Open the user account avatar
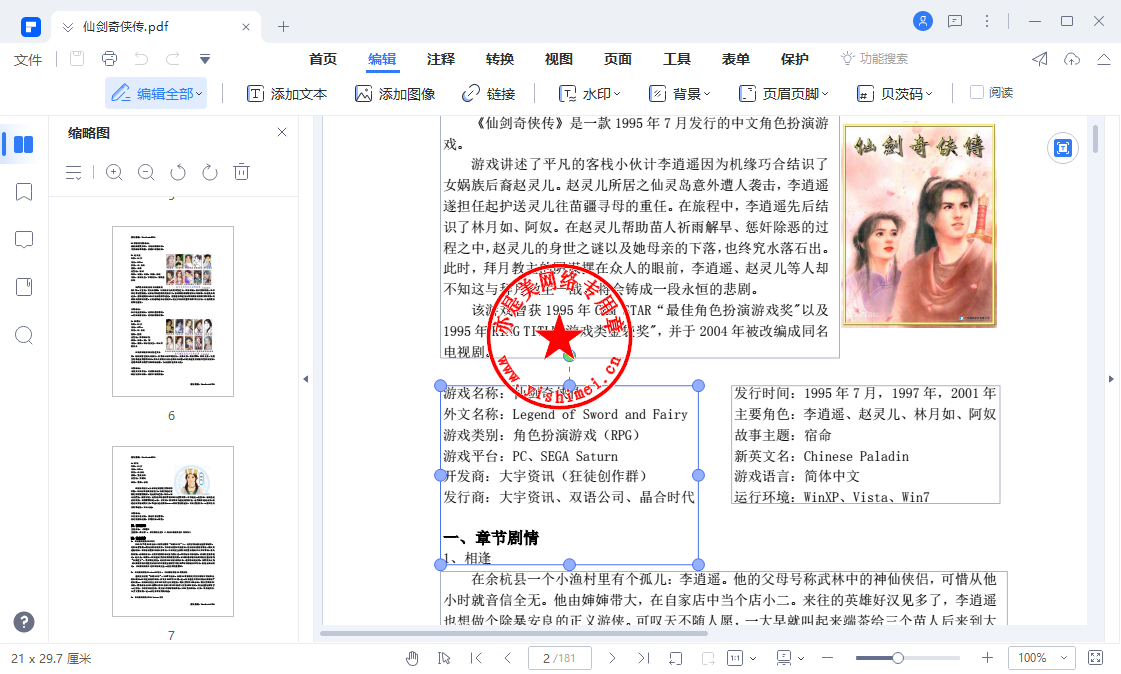Screen dimensions: 1121x674 coord(923,21)
